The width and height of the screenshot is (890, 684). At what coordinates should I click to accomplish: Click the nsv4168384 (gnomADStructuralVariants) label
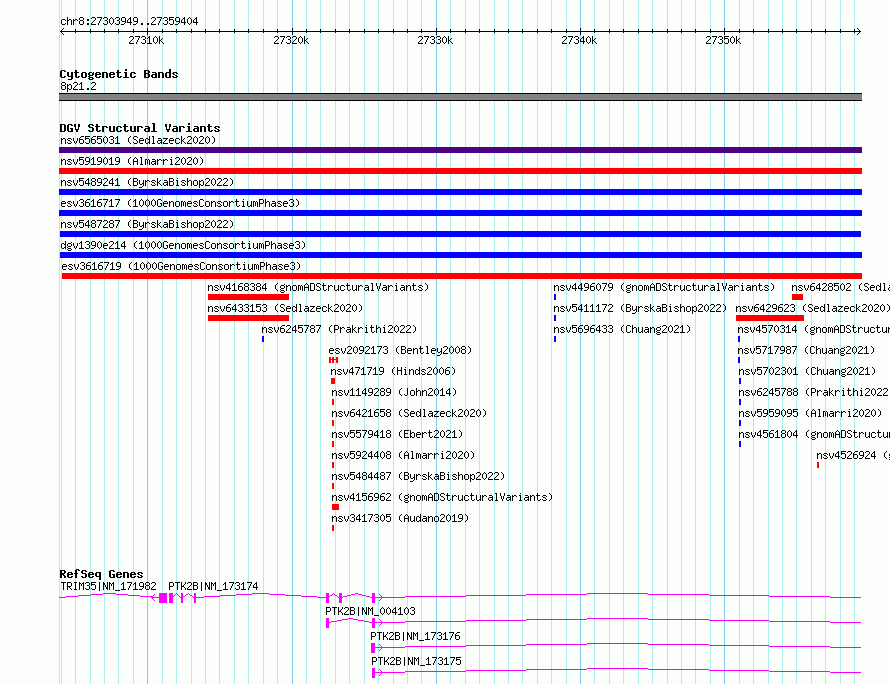click(x=318, y=287)
